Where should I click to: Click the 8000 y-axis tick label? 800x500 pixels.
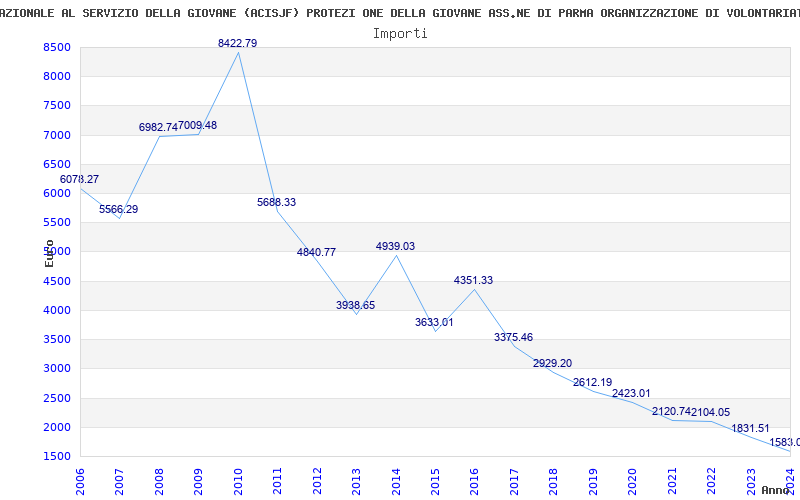pos(58,77)
